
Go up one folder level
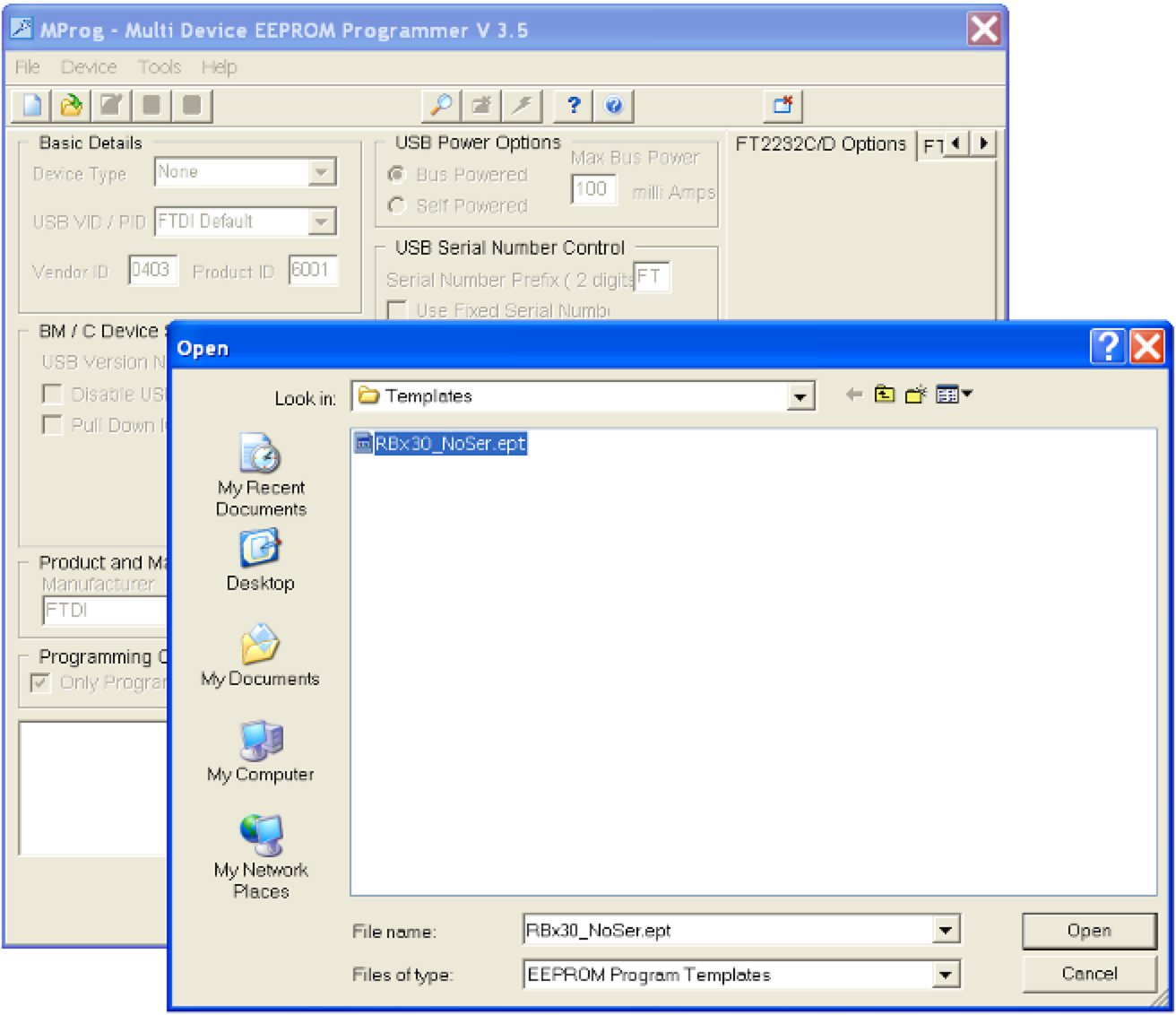click(885, 395)
